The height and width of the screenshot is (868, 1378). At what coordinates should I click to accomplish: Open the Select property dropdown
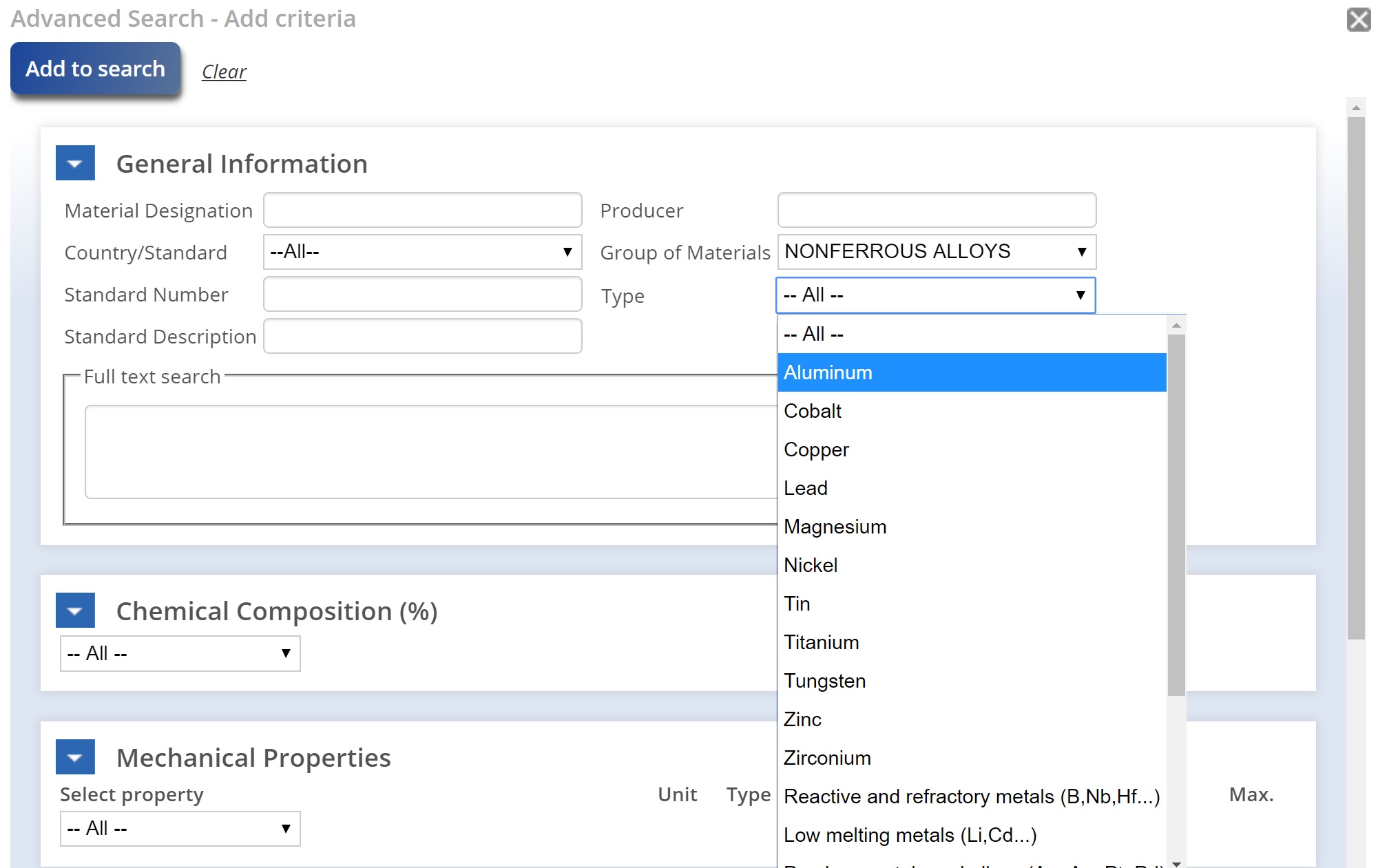[x=180, y=828]
